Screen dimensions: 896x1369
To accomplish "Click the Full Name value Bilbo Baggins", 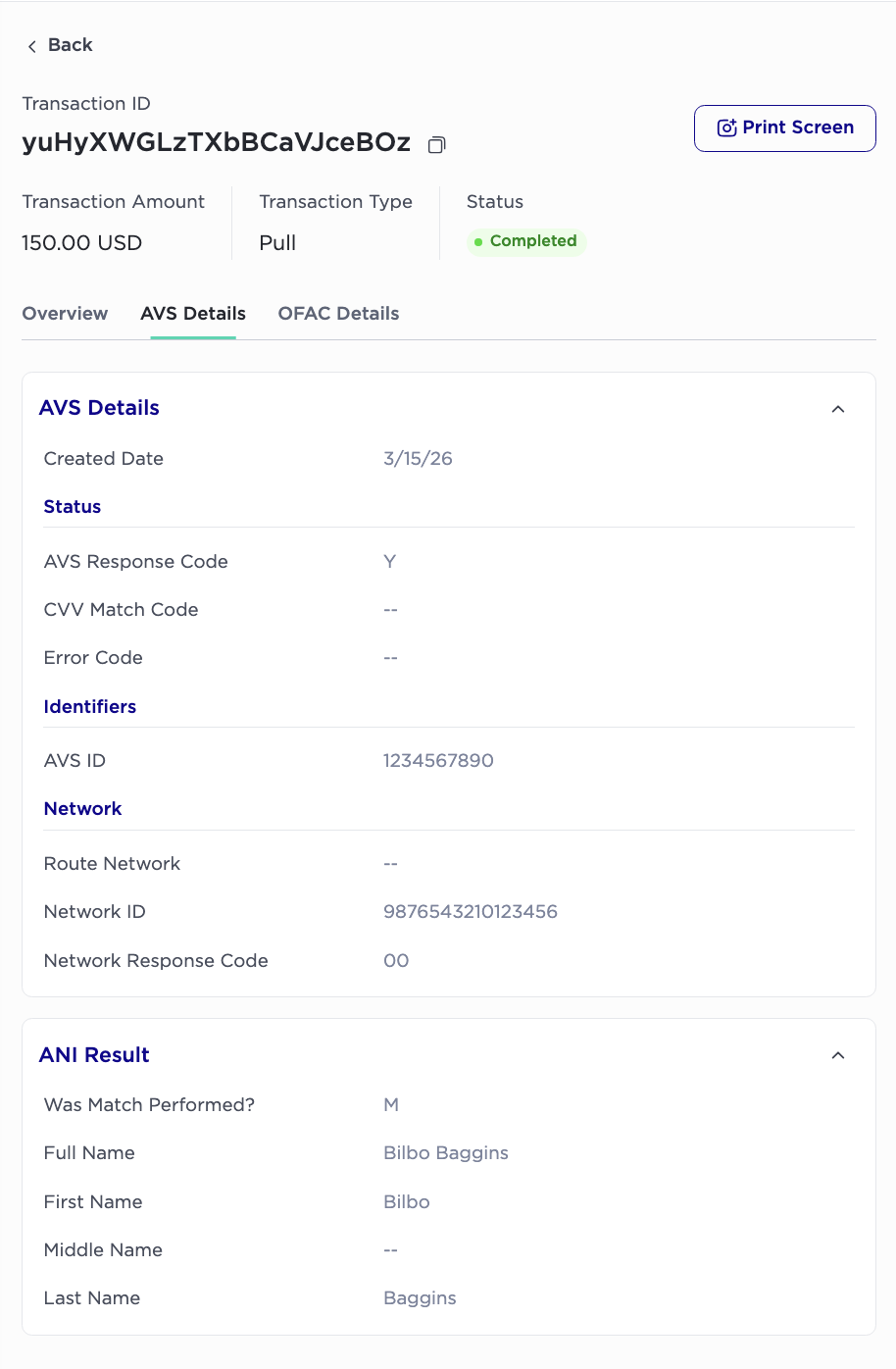I will click(446, 1153).
